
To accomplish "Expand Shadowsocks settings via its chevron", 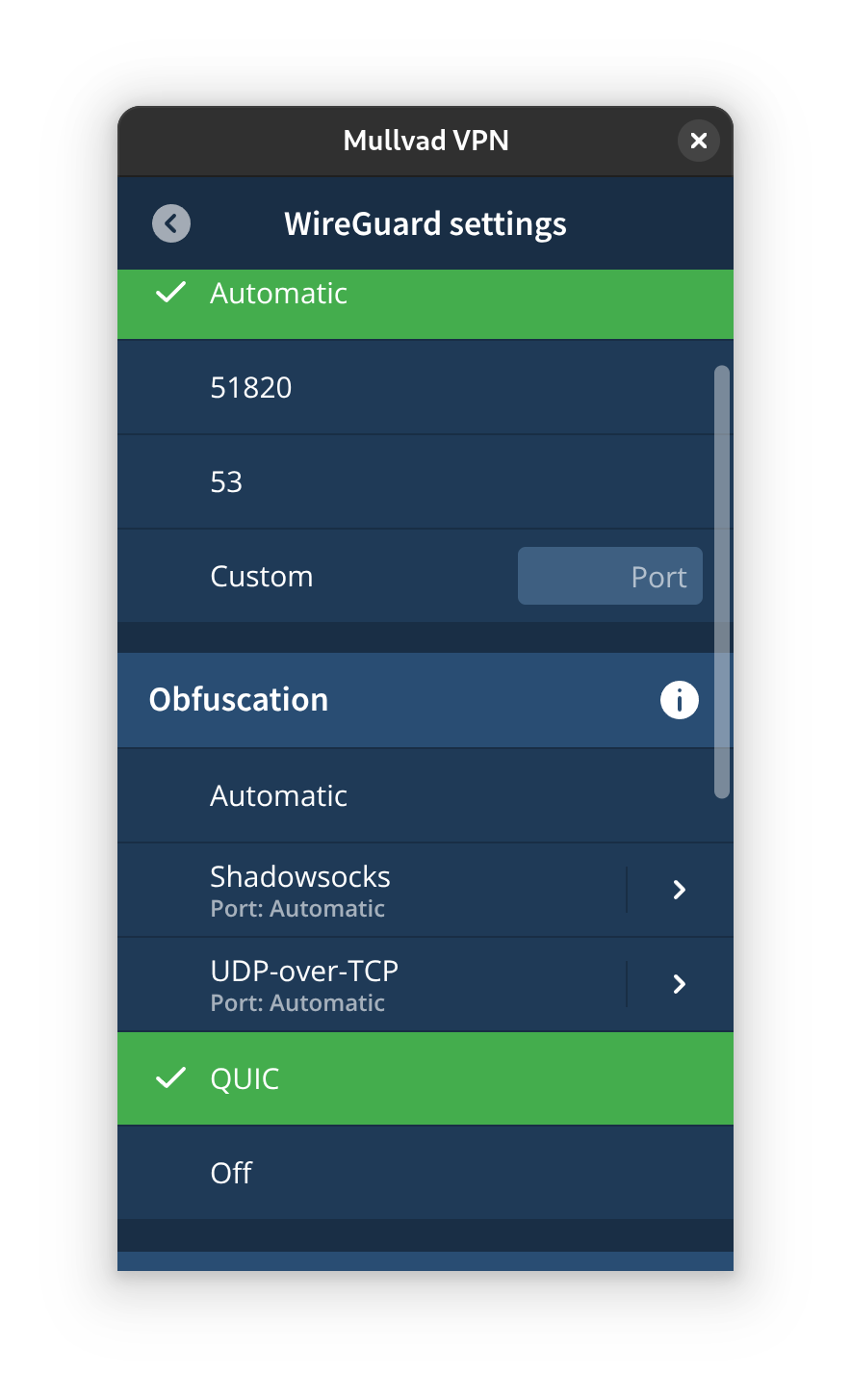I will [x=679, y=889].
